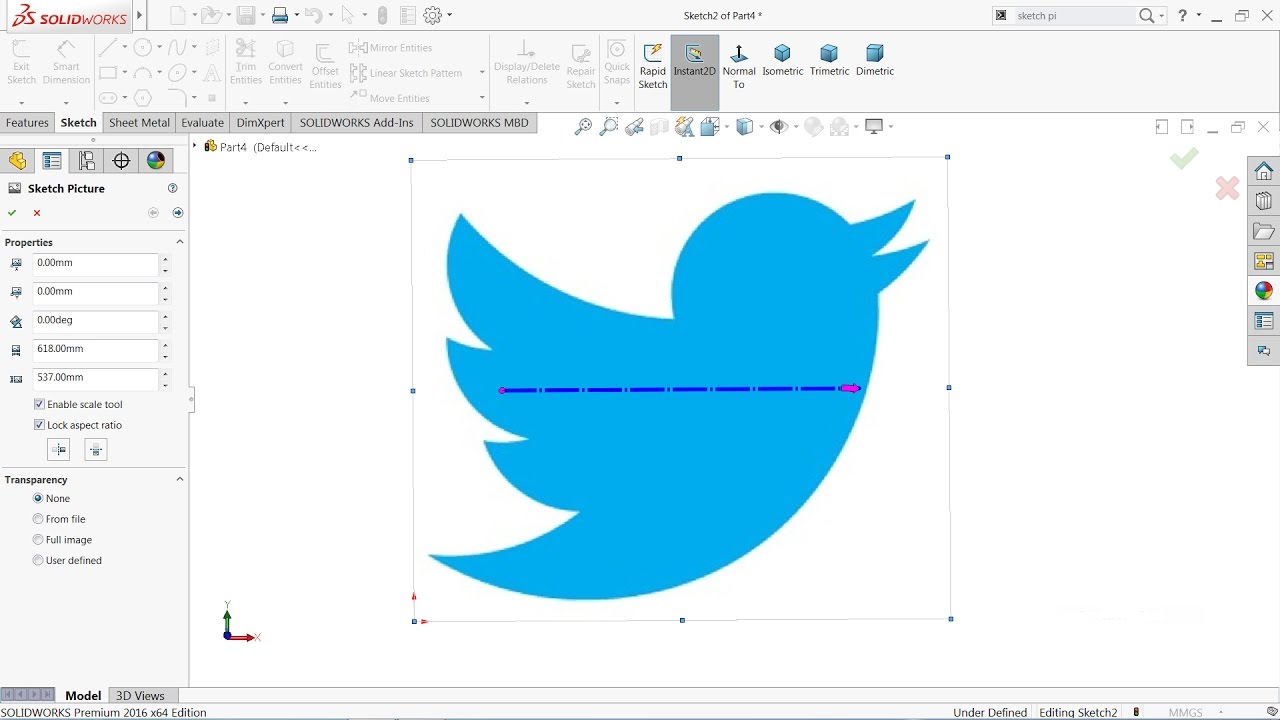Switch to SOLIDWORKS Add-Ins tab

(x=356, y=122)
